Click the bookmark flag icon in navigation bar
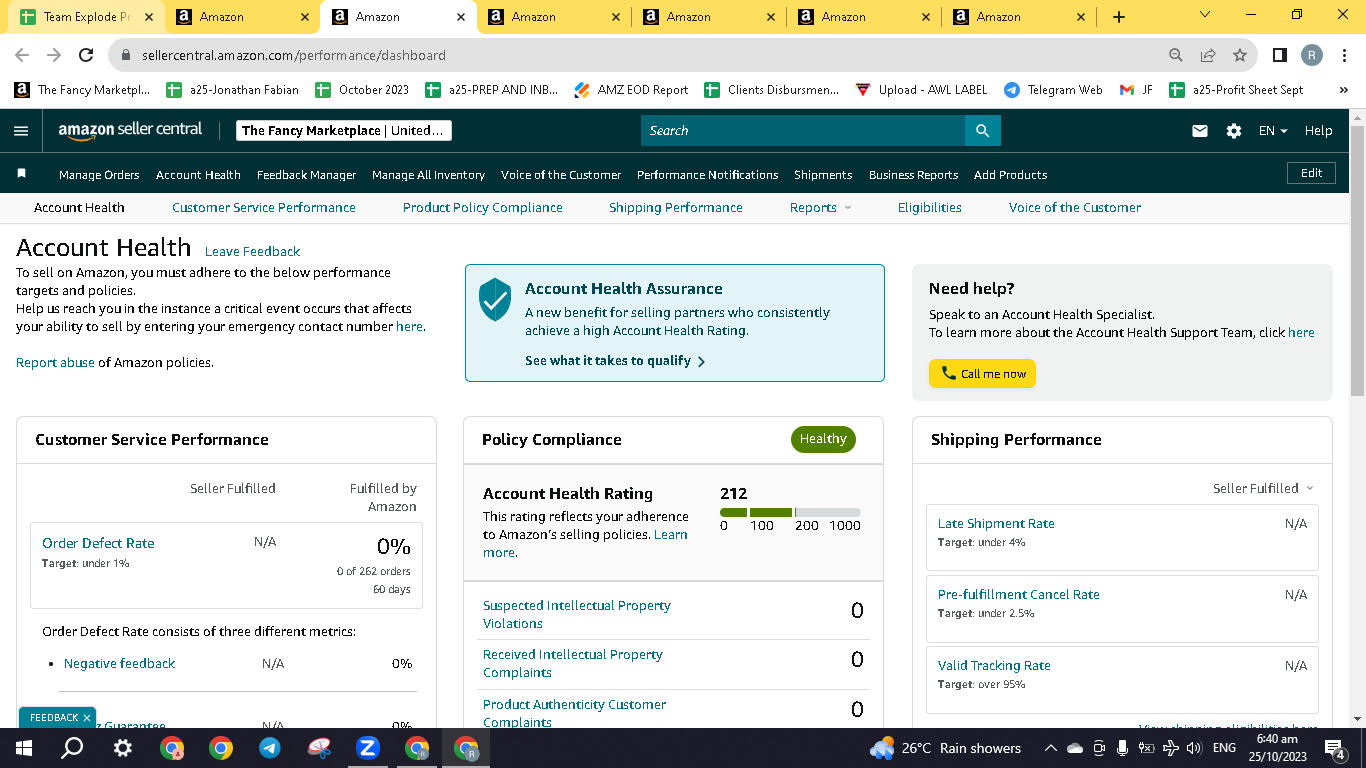Image resolution: width=1366 pixels, height=768 pixels. pos(21,174)
